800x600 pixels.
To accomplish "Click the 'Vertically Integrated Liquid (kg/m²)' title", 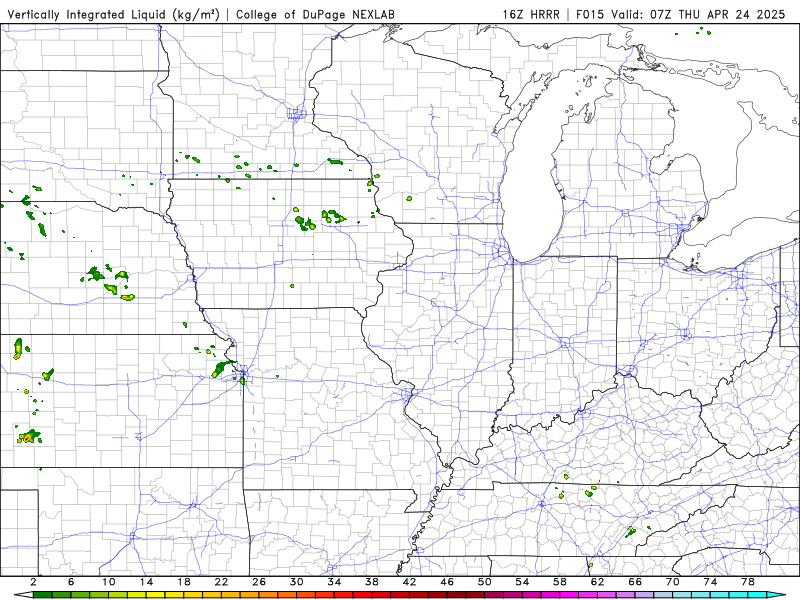I will click(113, 14).
